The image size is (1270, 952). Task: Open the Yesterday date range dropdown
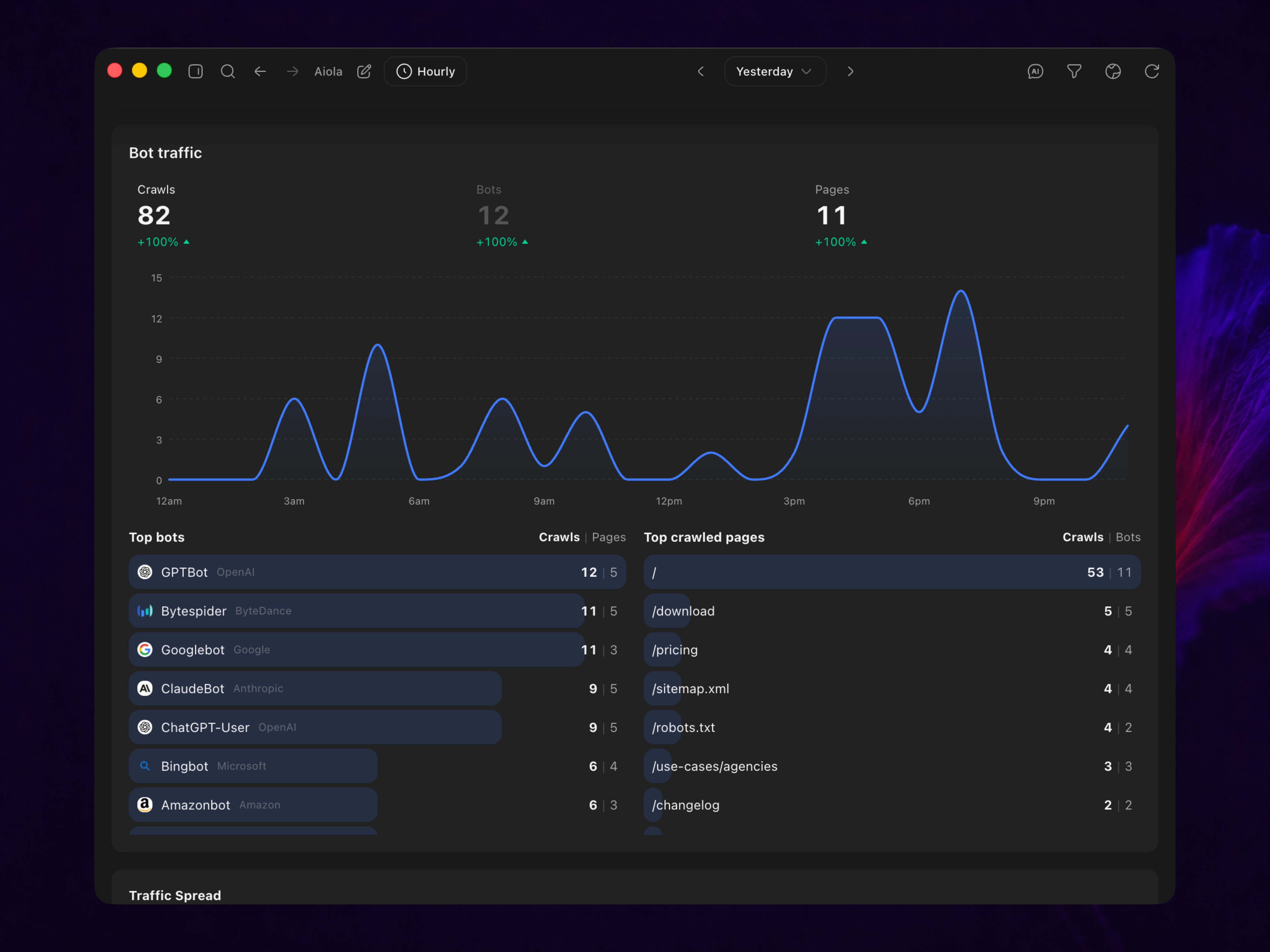click(x=775, y=71)
